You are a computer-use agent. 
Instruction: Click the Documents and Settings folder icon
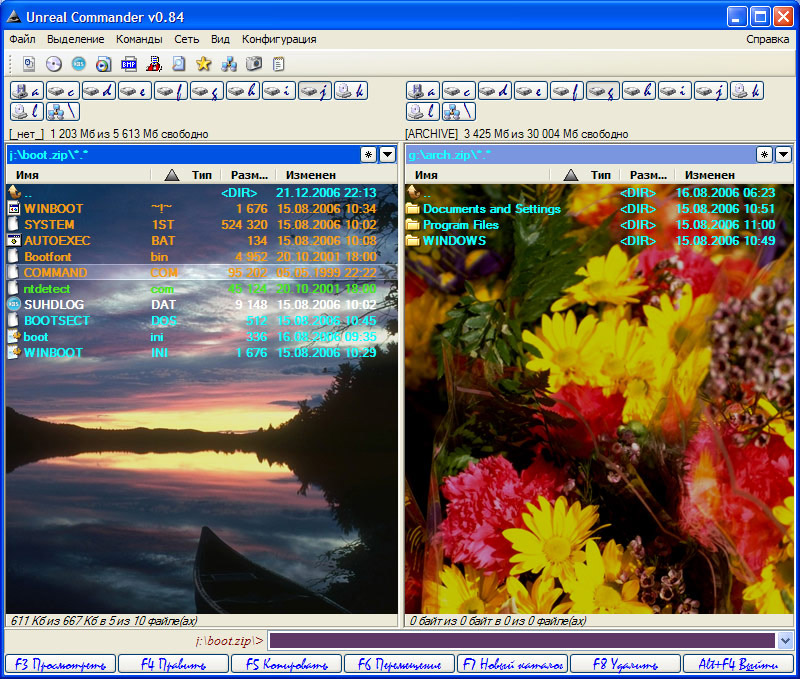click(x=412, y=209)
